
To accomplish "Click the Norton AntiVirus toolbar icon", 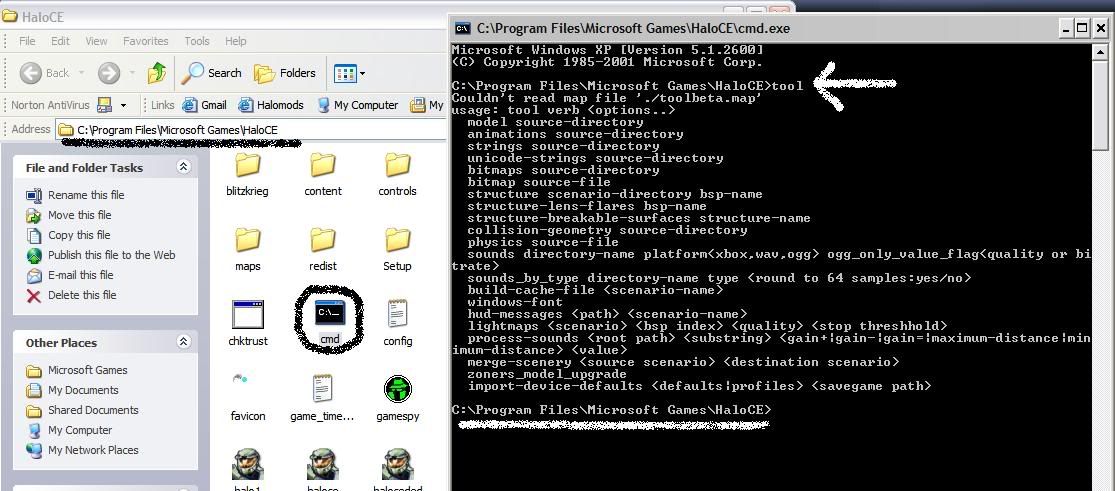I will pyautogui.click(x=105, y=105).
